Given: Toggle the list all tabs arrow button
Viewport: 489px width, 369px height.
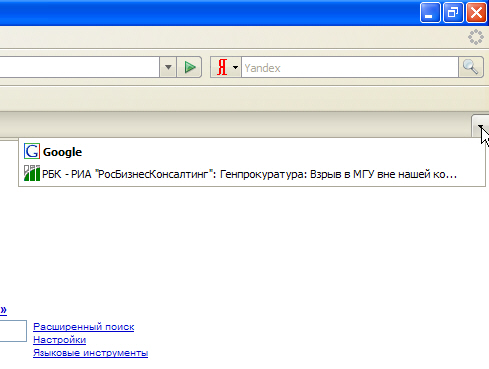Looking at the screenshot, I should (480, 126).
